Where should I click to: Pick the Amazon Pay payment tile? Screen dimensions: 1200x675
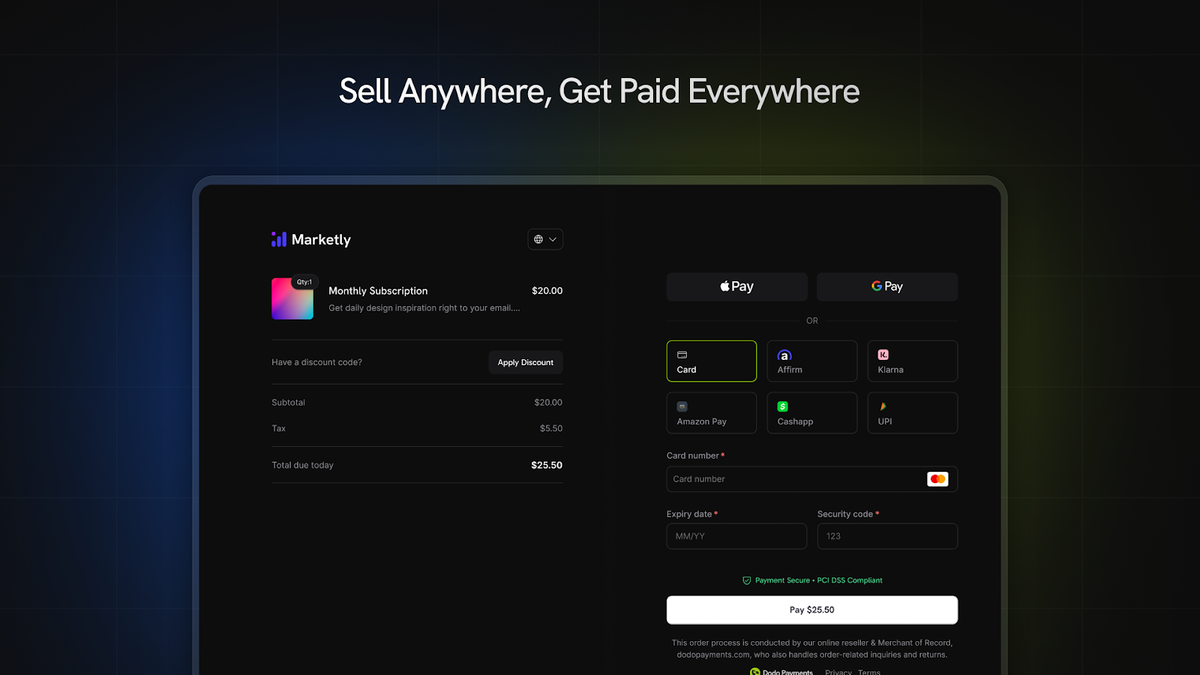(711, 413)
